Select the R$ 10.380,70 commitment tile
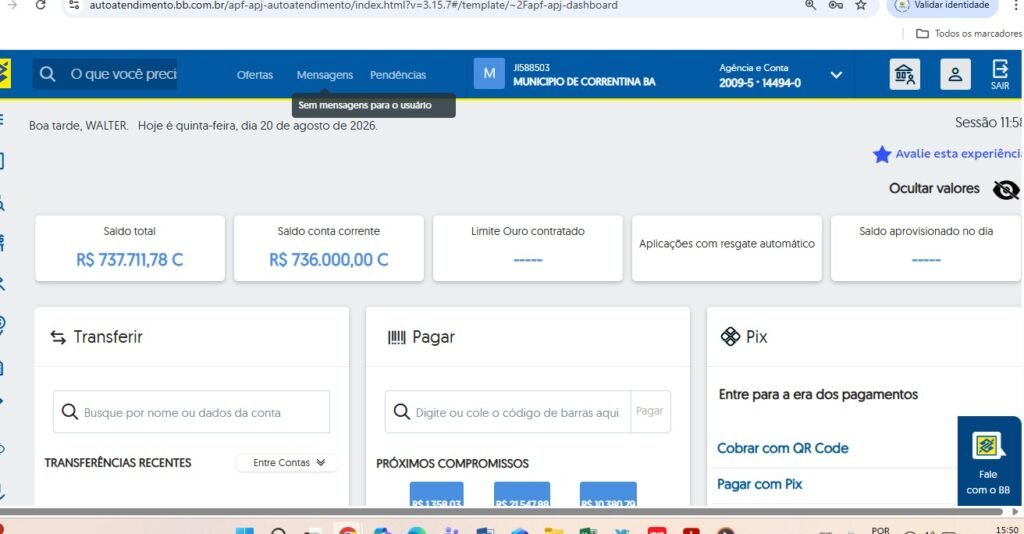The height and width of the screenshot is (534, 1024). [x=608, y=495]
